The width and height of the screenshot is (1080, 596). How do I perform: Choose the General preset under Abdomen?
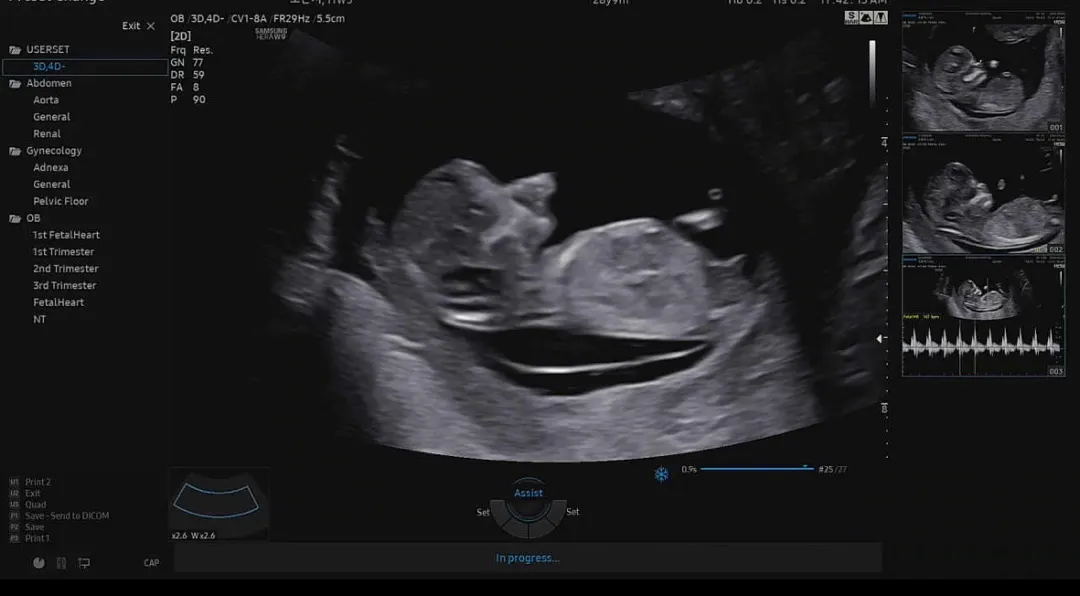click(x=52, y=117)
